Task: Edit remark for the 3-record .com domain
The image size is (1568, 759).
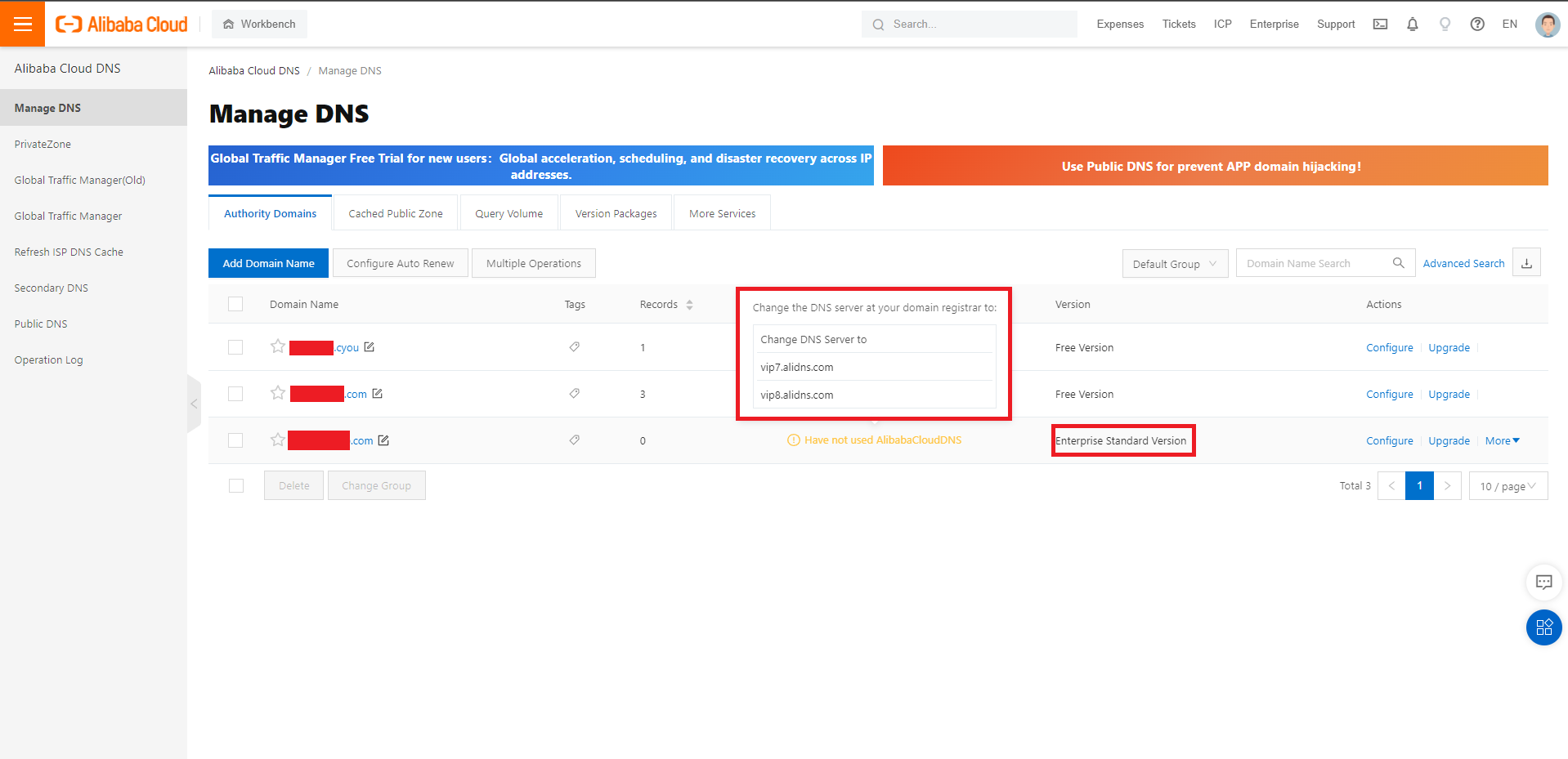Action: coord(378,394)
